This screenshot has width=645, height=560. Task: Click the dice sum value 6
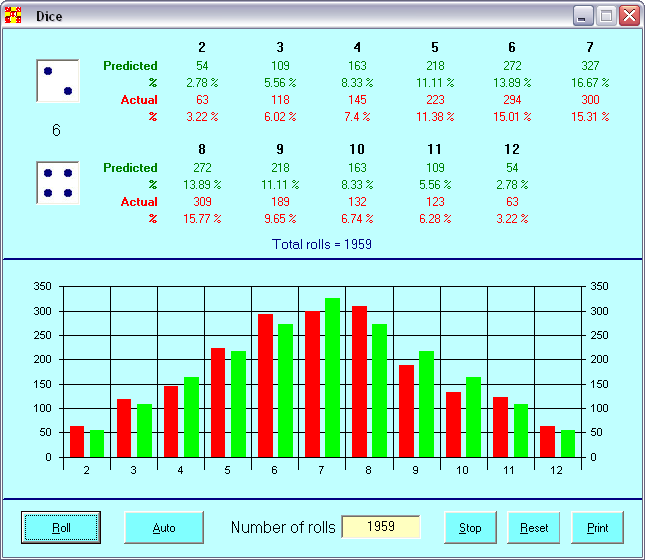tap(56, 130)
